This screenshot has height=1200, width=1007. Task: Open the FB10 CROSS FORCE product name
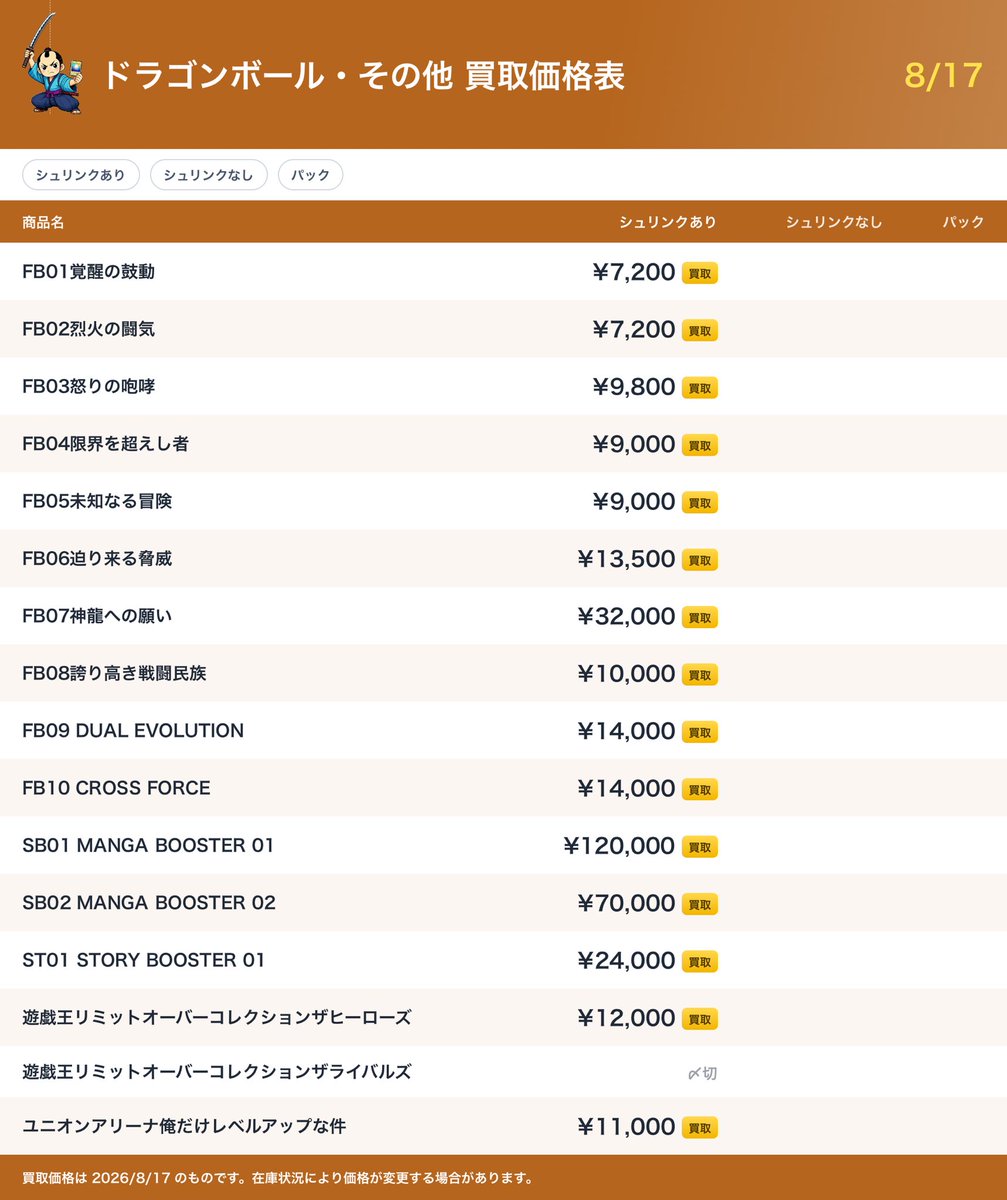point(116,788)
